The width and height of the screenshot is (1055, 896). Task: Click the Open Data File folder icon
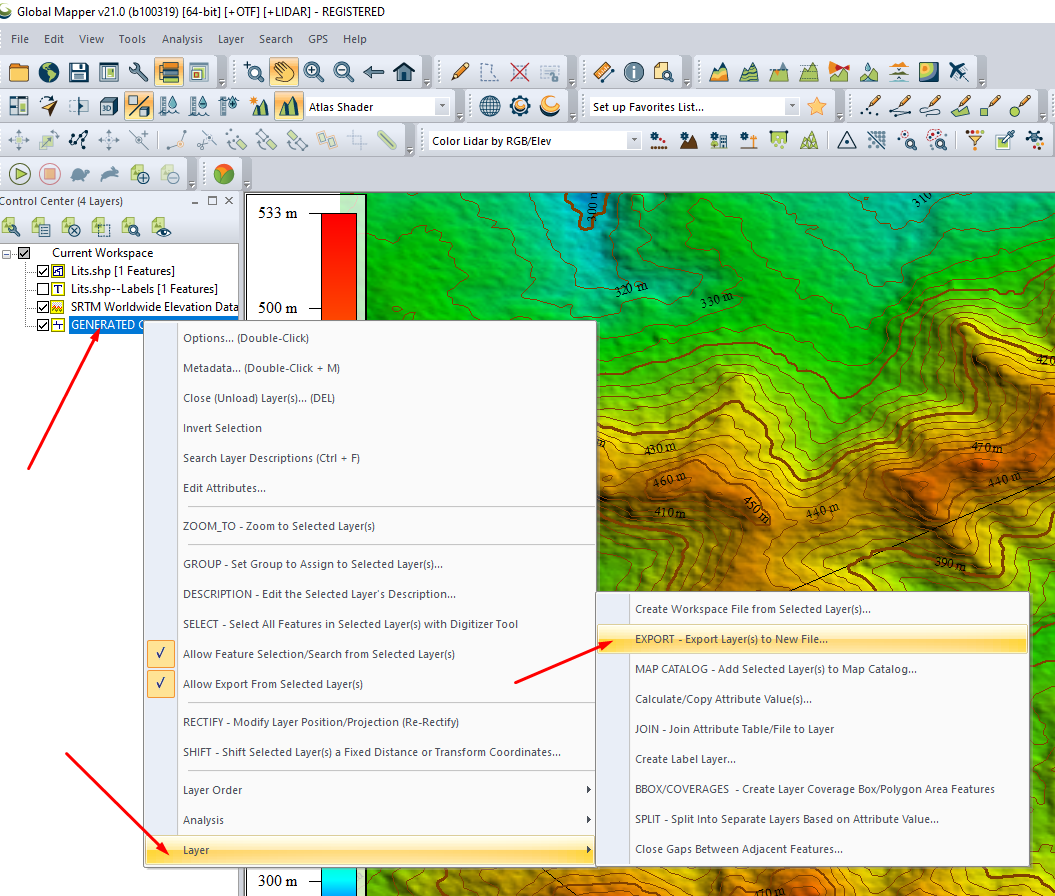[x=19, y=72]
